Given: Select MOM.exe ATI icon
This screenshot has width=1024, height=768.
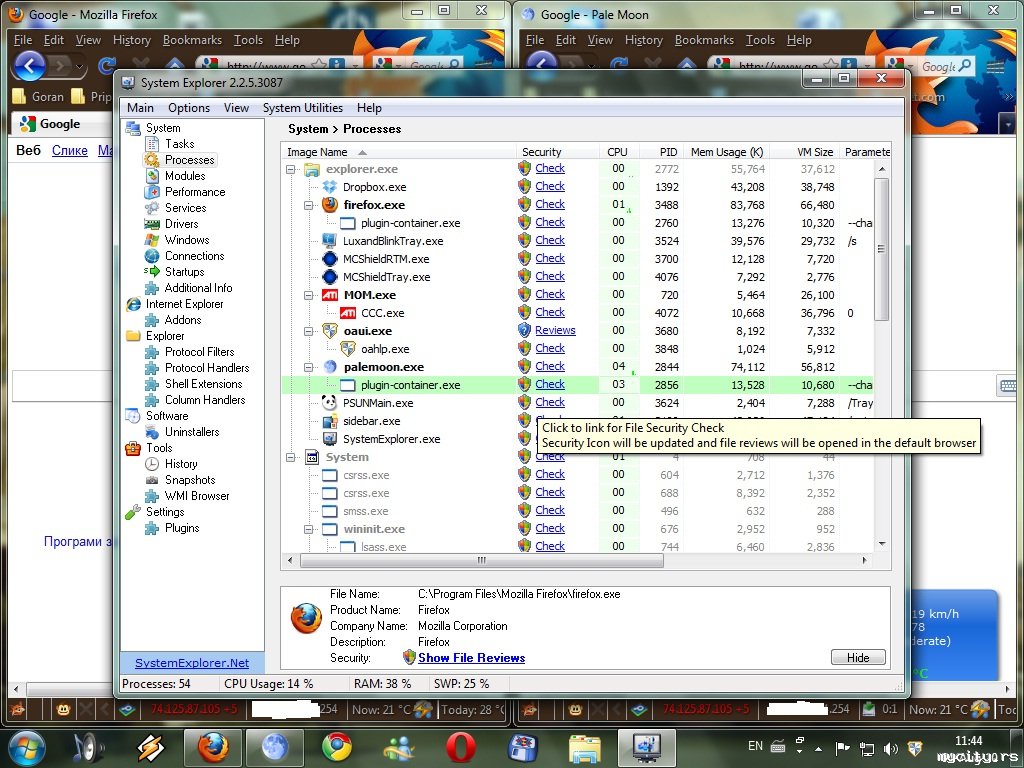Looking at the screenshot, I should [x=330, y=295].
